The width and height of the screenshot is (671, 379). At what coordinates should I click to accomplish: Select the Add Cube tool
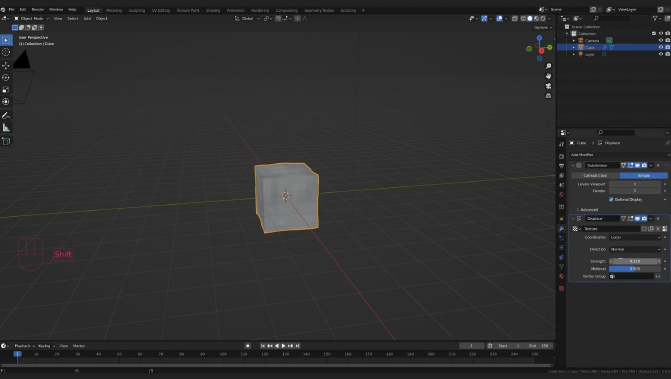coord(6,141)
